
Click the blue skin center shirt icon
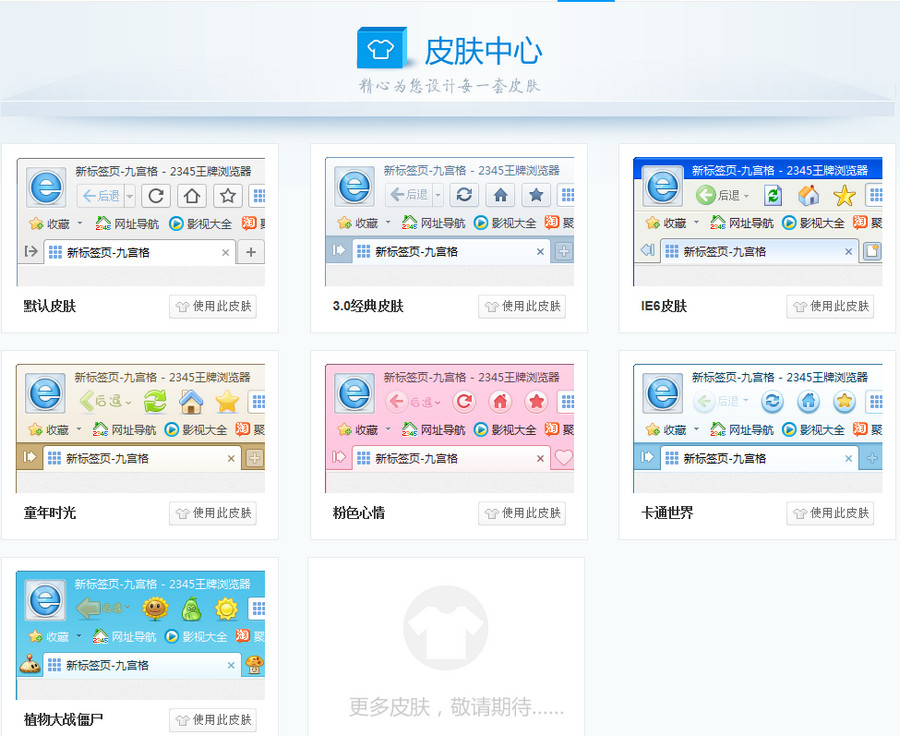[x=382, y=47]
